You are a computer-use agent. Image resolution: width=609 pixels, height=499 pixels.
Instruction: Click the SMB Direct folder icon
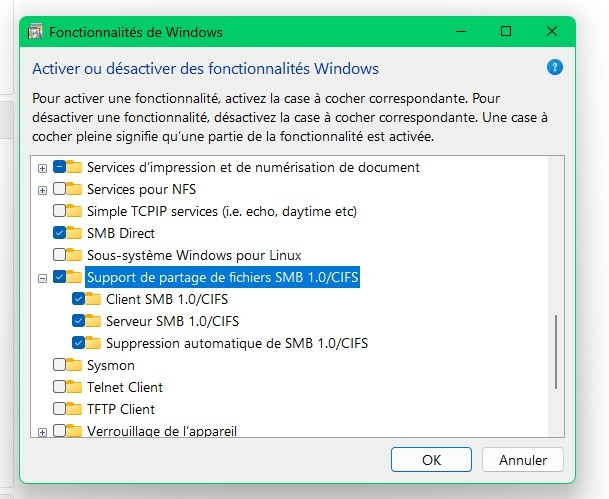coord(75,233)
